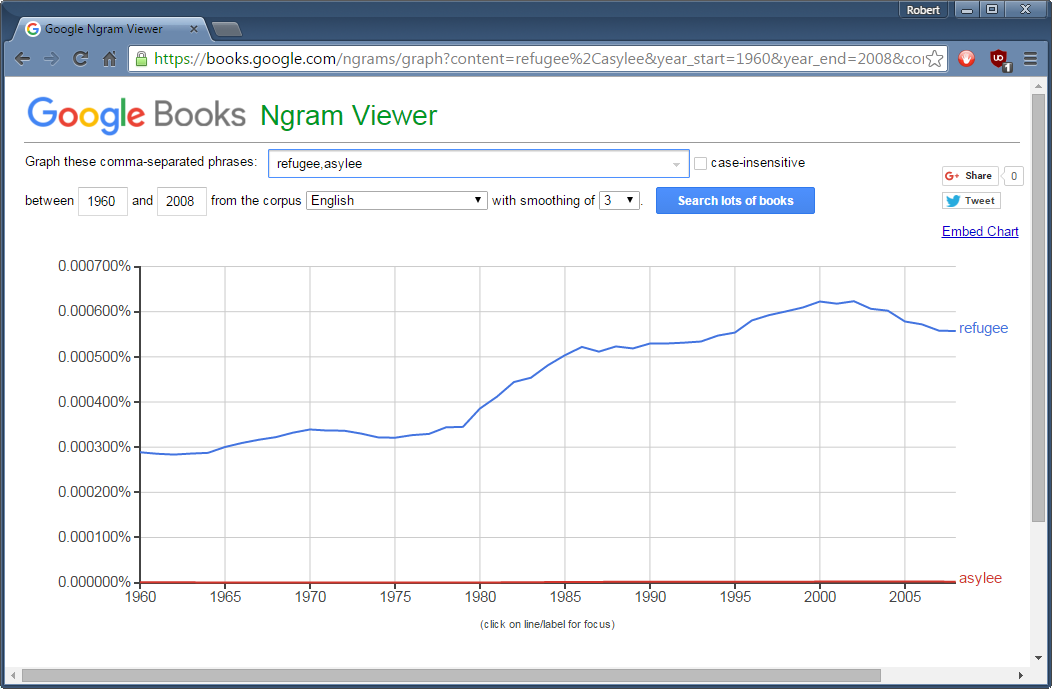The image size is (1052, 689).
Task: Open the browser home page icon
Action: 109,59
